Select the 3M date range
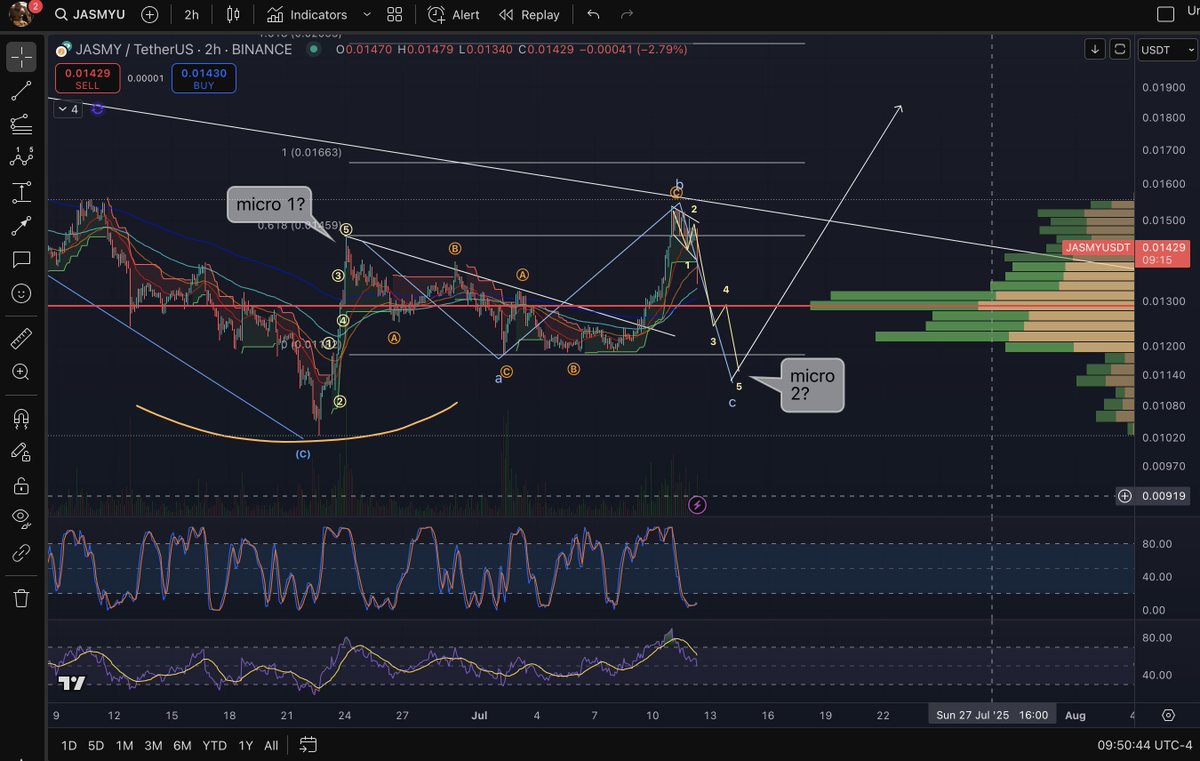1200x761 pixels. 153,745
